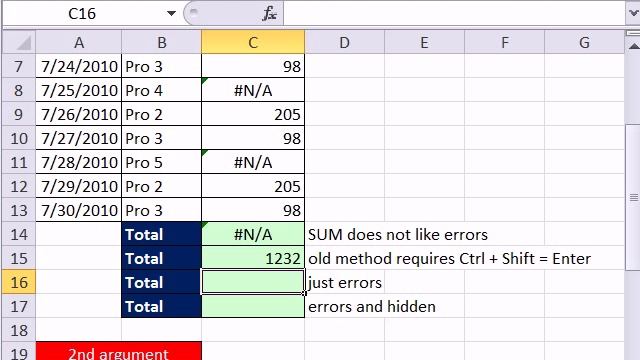This screenshot has height=360, width=640.
Task: Click the Pro 5 cell
Action: (162, 162)
